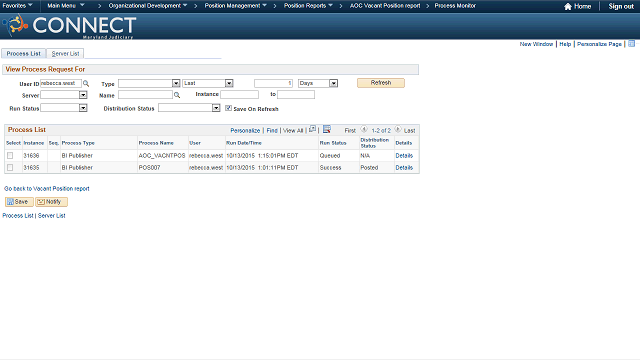Open the Server dropdown
The width and height of the screenshot is (640, 360).
[x=83, y=95]
